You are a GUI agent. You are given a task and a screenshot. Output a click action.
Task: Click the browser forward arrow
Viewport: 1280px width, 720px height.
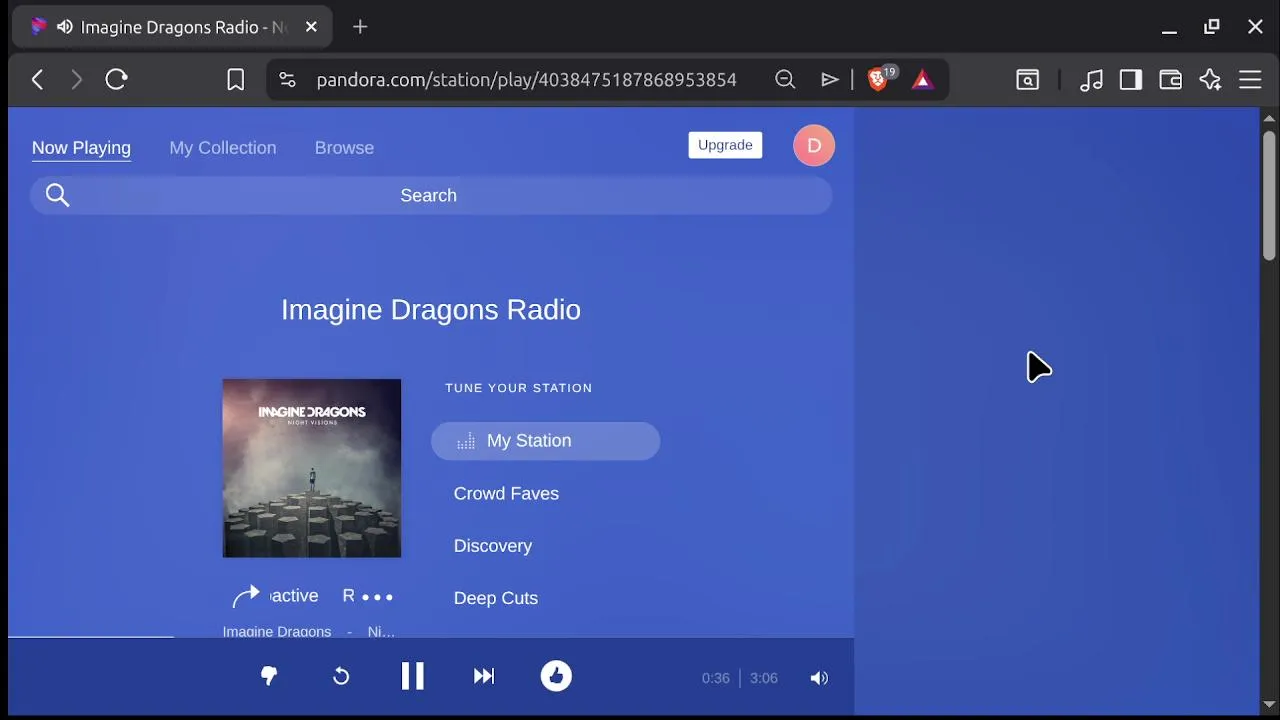tap(77, 80)
